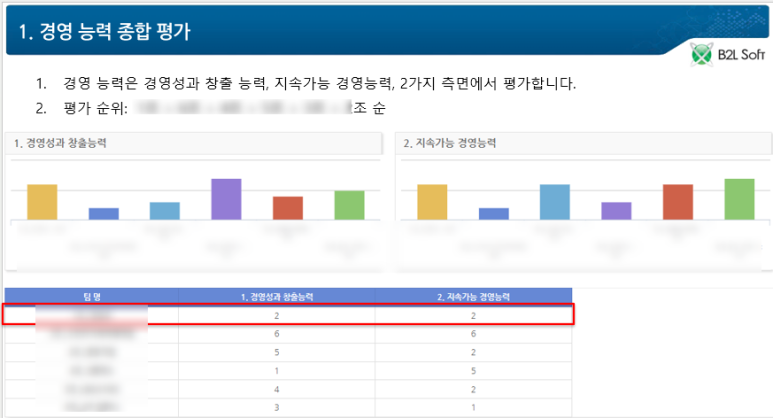Sort table by 팀 명 column header
This screenshot has height=418, width=773.
[92, 296]
